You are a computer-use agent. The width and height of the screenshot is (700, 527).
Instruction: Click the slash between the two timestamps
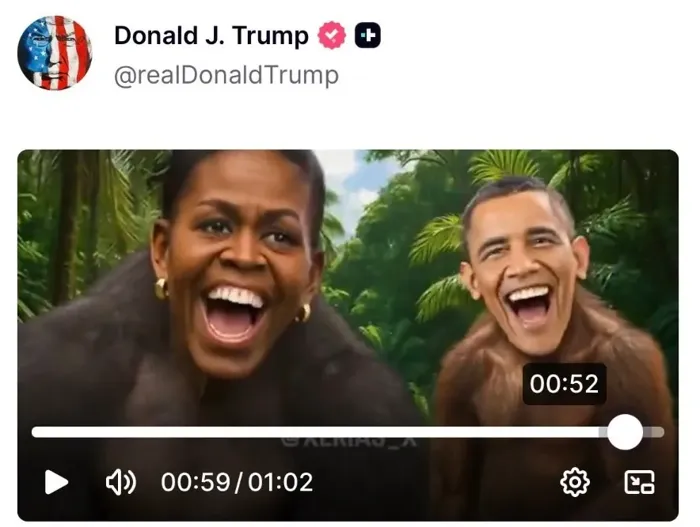pos(239,482)
